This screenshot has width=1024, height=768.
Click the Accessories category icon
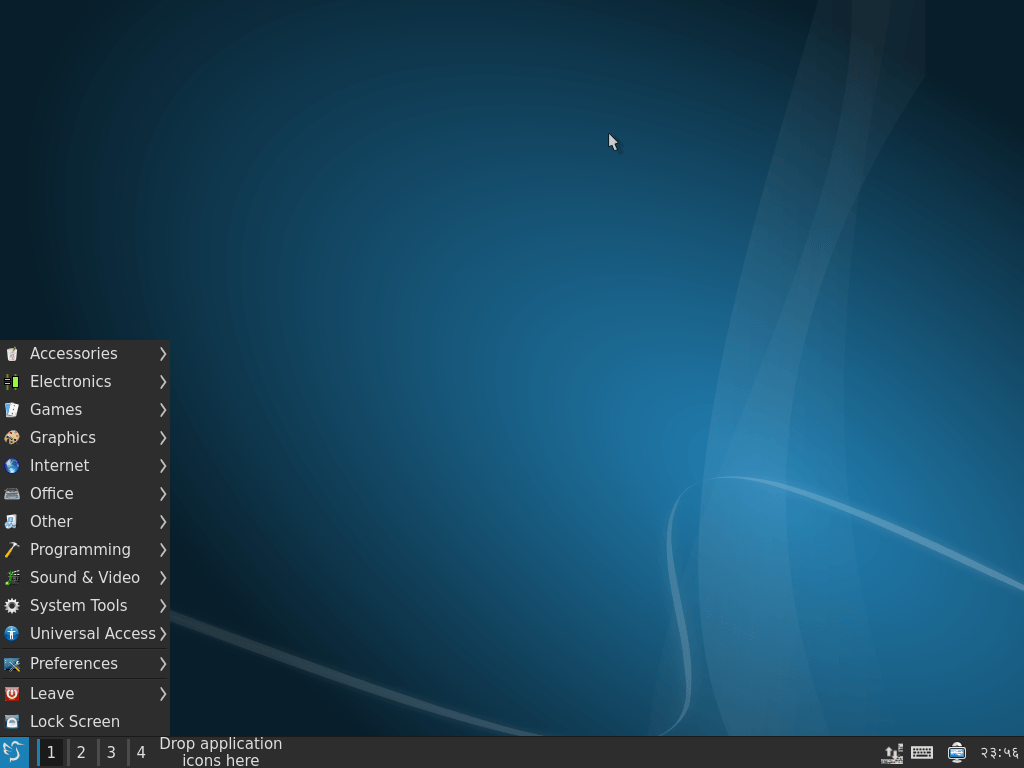(12, 354)
